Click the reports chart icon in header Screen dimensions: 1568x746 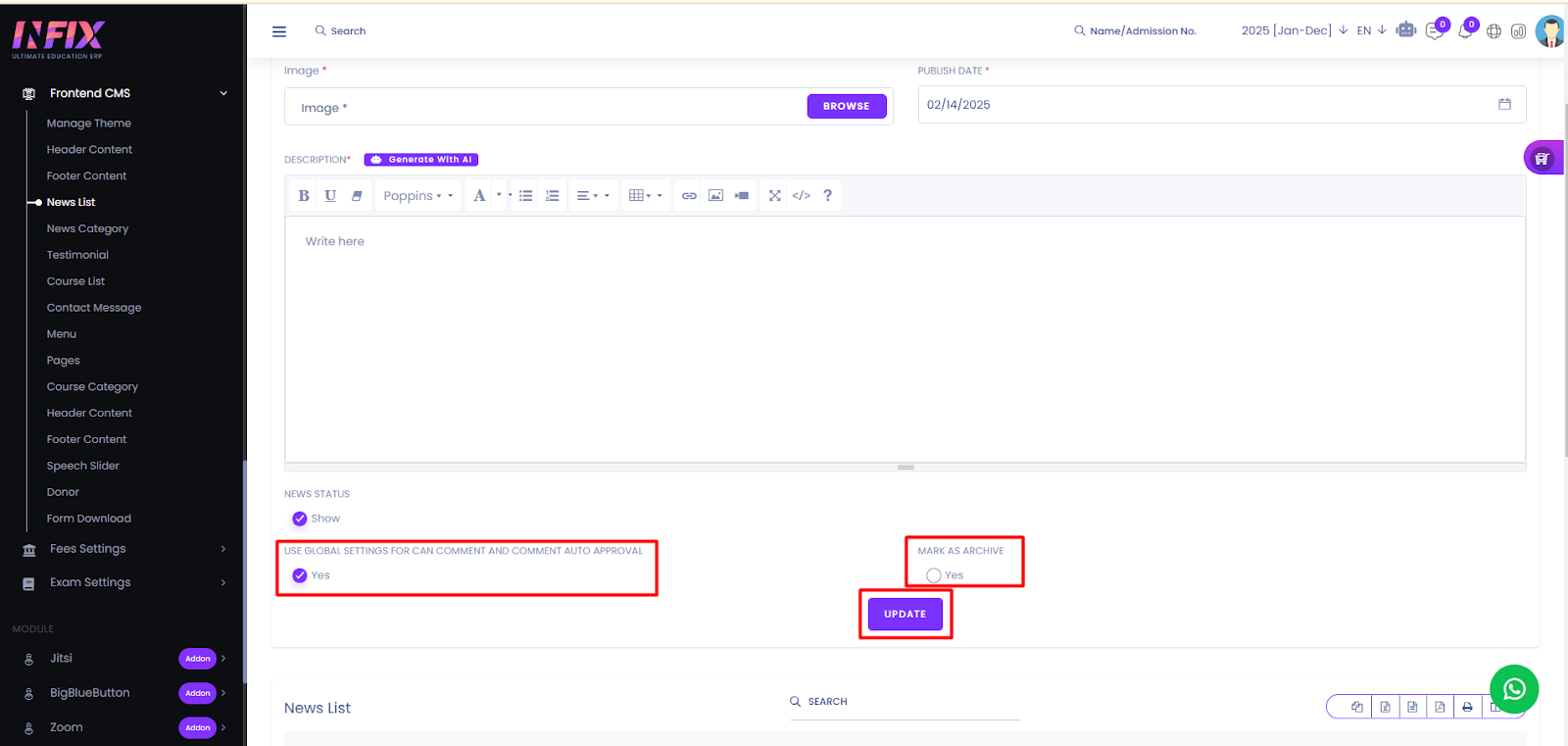click(x=1518, y=31)
